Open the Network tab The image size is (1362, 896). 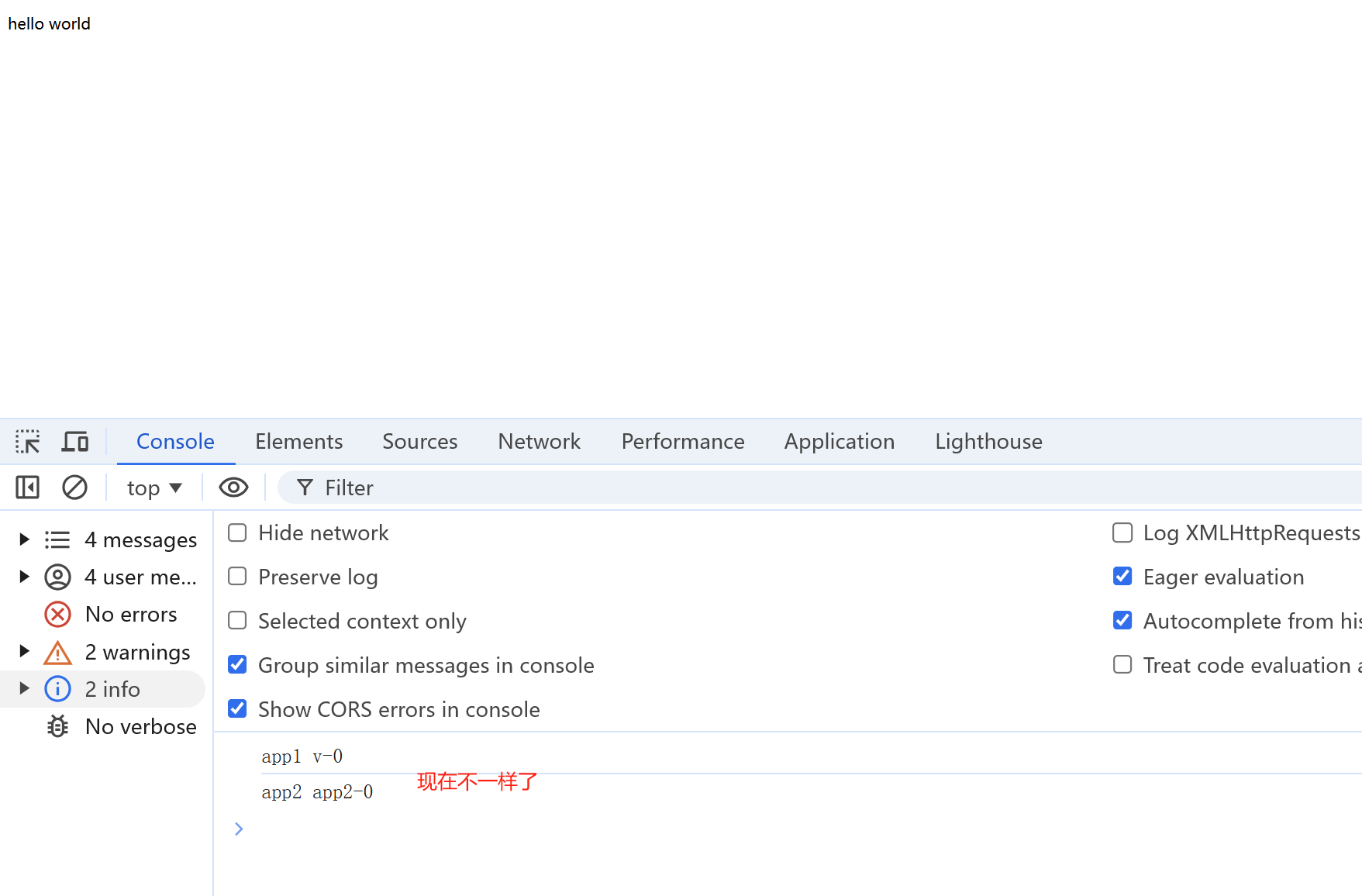coord(539,442)
